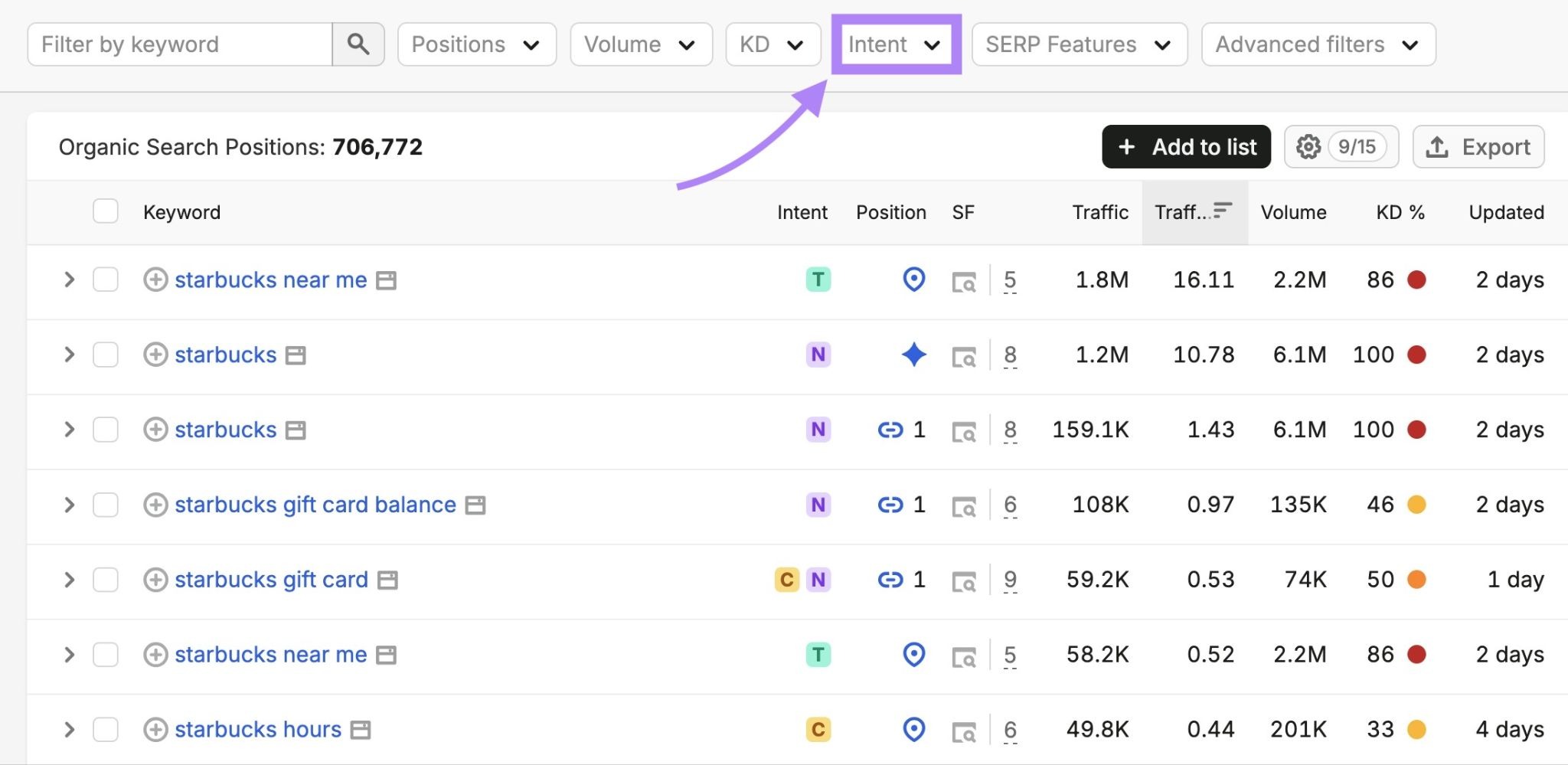Select checkbox for starbucks gift card balance
The width and height of the screenshot is (1568, 765).
pos(106,505)
